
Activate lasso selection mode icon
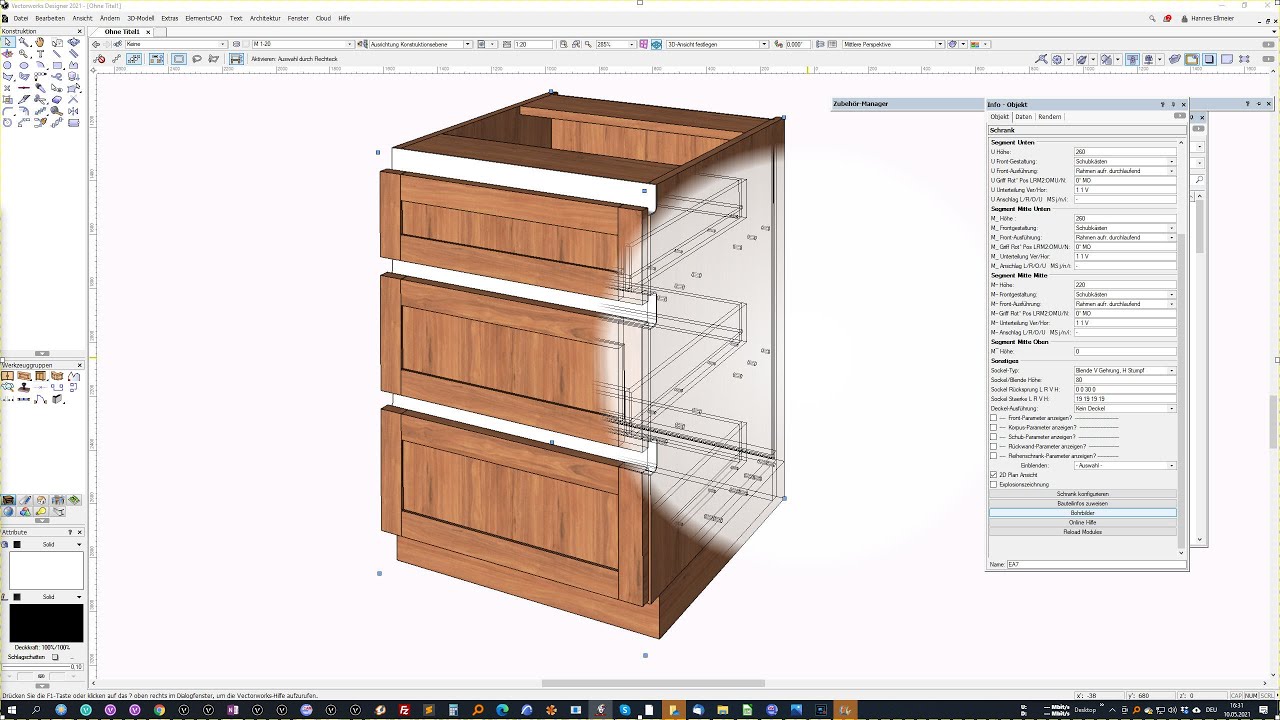(197, 59)
